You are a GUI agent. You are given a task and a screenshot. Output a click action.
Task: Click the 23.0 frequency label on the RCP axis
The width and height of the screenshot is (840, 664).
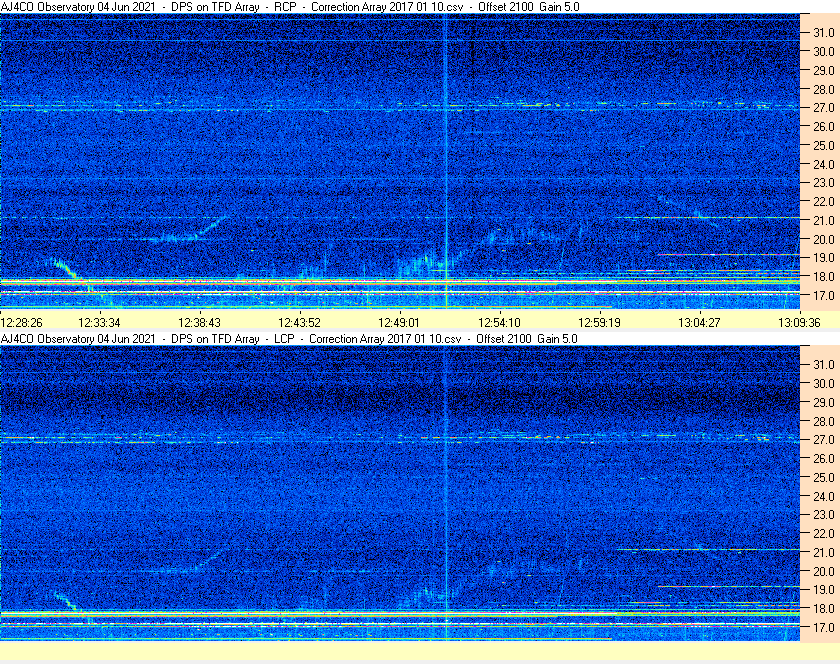pyautogui.click(x=824, y=183)
